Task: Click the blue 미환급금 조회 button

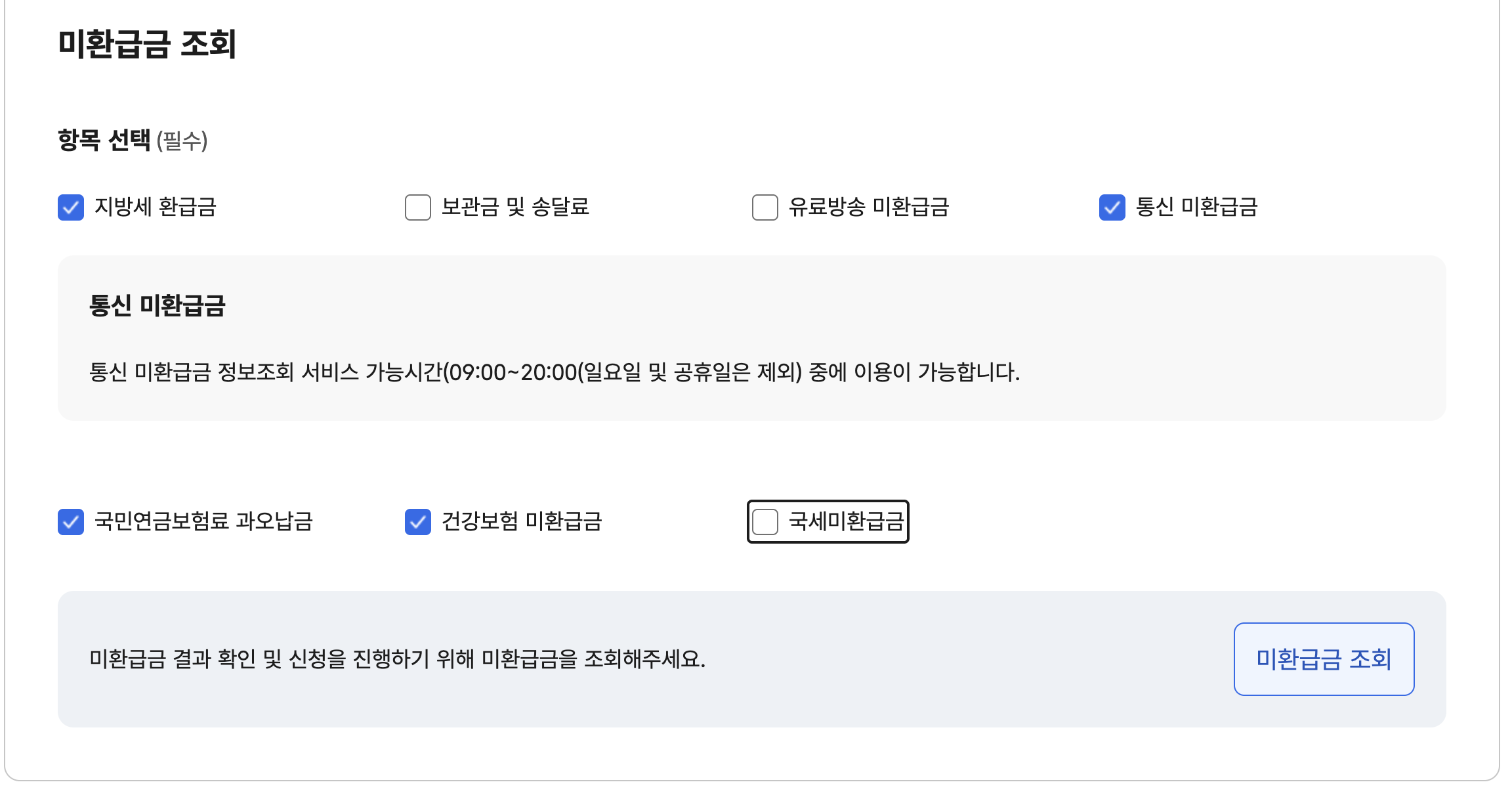Action: pos(1324,659)
